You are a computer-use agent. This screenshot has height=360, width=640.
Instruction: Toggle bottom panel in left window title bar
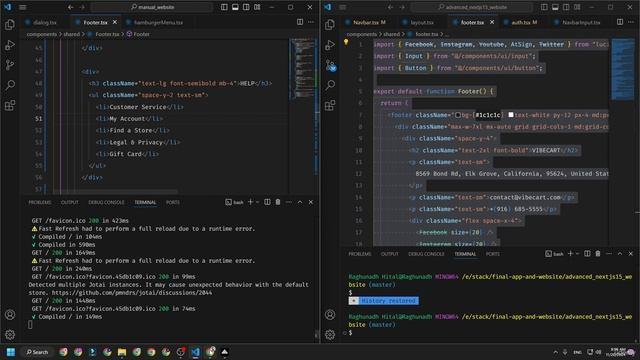click(235, 7)
